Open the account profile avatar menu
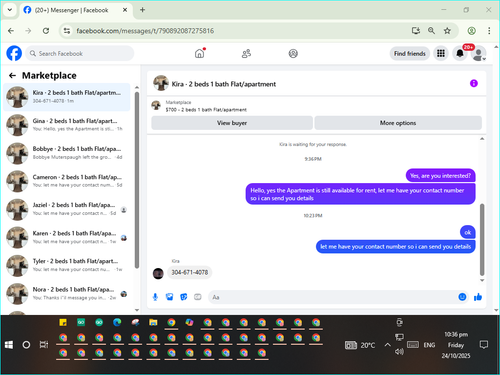 click(479, 53)
